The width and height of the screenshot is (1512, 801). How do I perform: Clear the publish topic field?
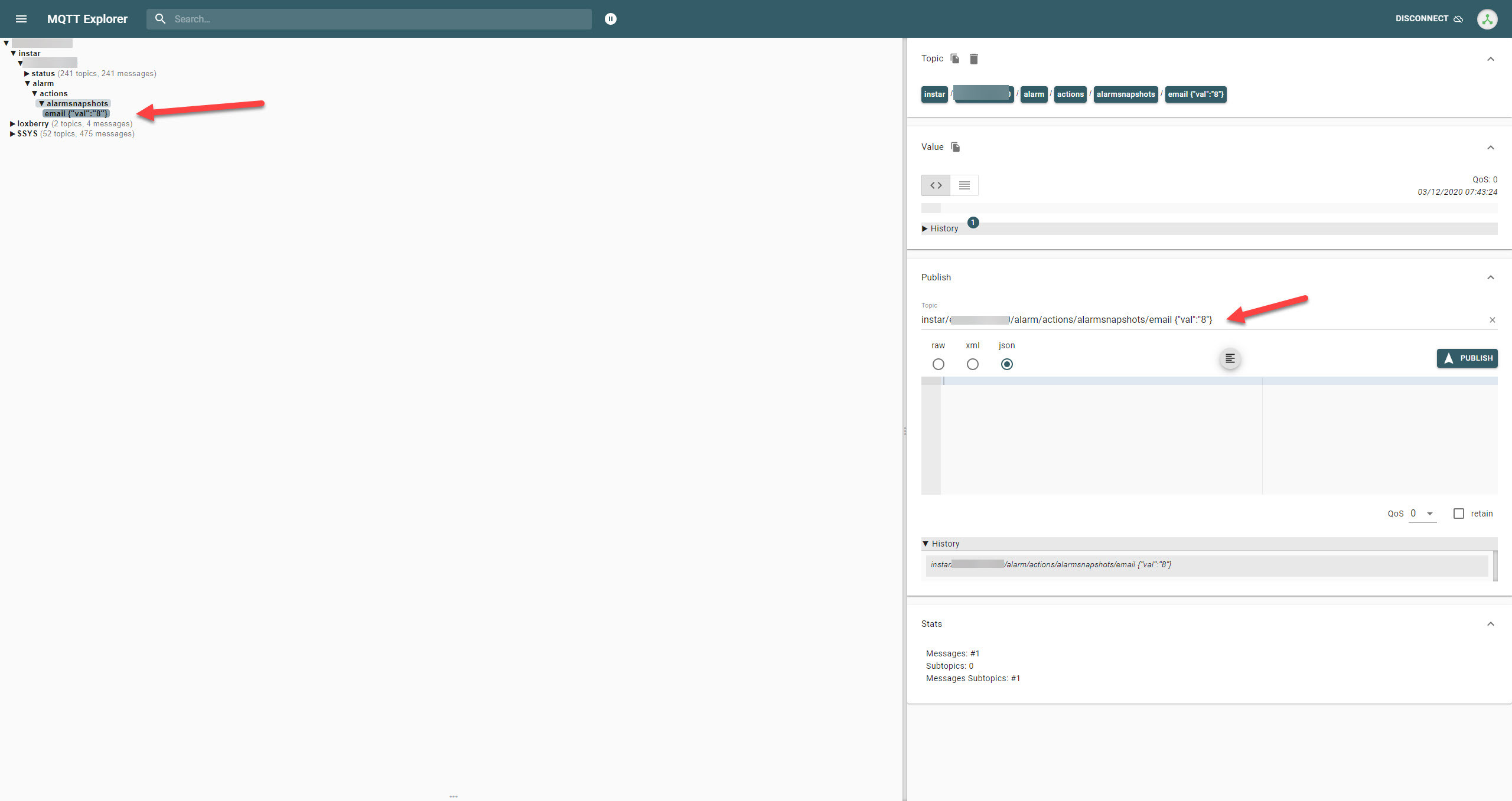point(1493,320)
